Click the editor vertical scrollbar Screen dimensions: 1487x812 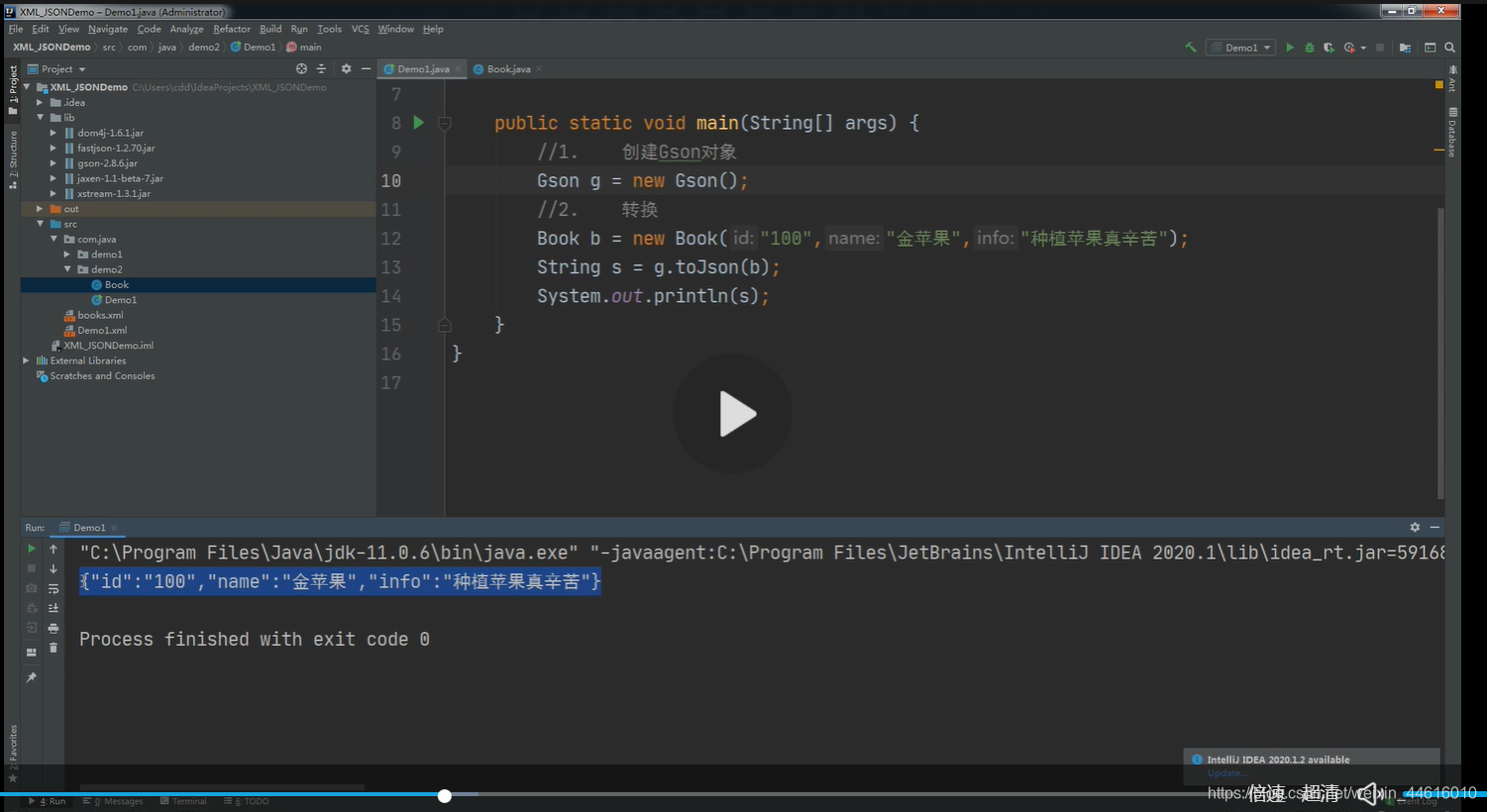[1440, 354]
